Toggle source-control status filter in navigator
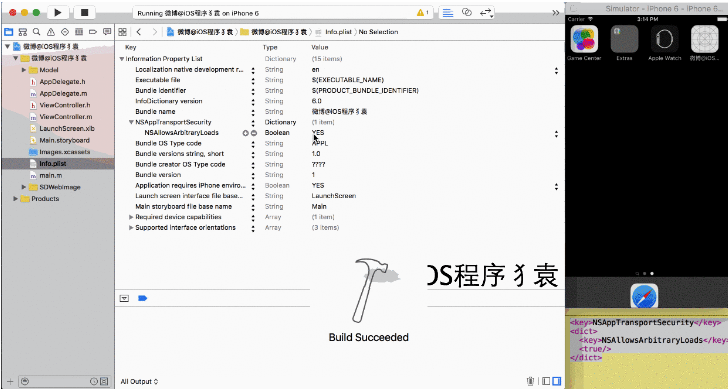 coord(104,382)
